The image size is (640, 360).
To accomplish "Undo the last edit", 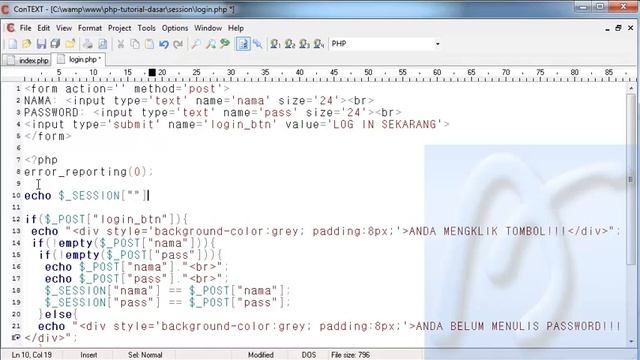I will coord(164,44).
